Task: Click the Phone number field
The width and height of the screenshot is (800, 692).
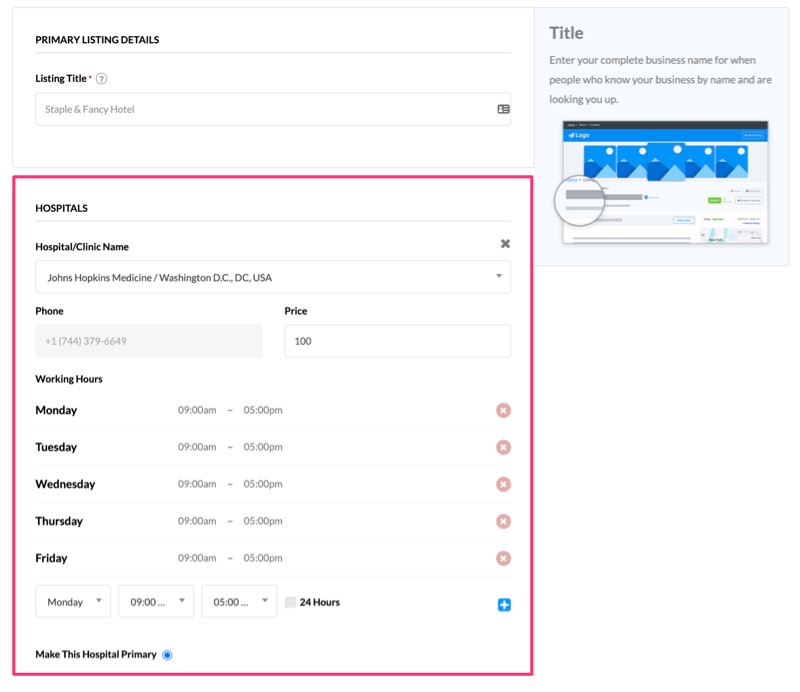Action: (x=148, y=341)
